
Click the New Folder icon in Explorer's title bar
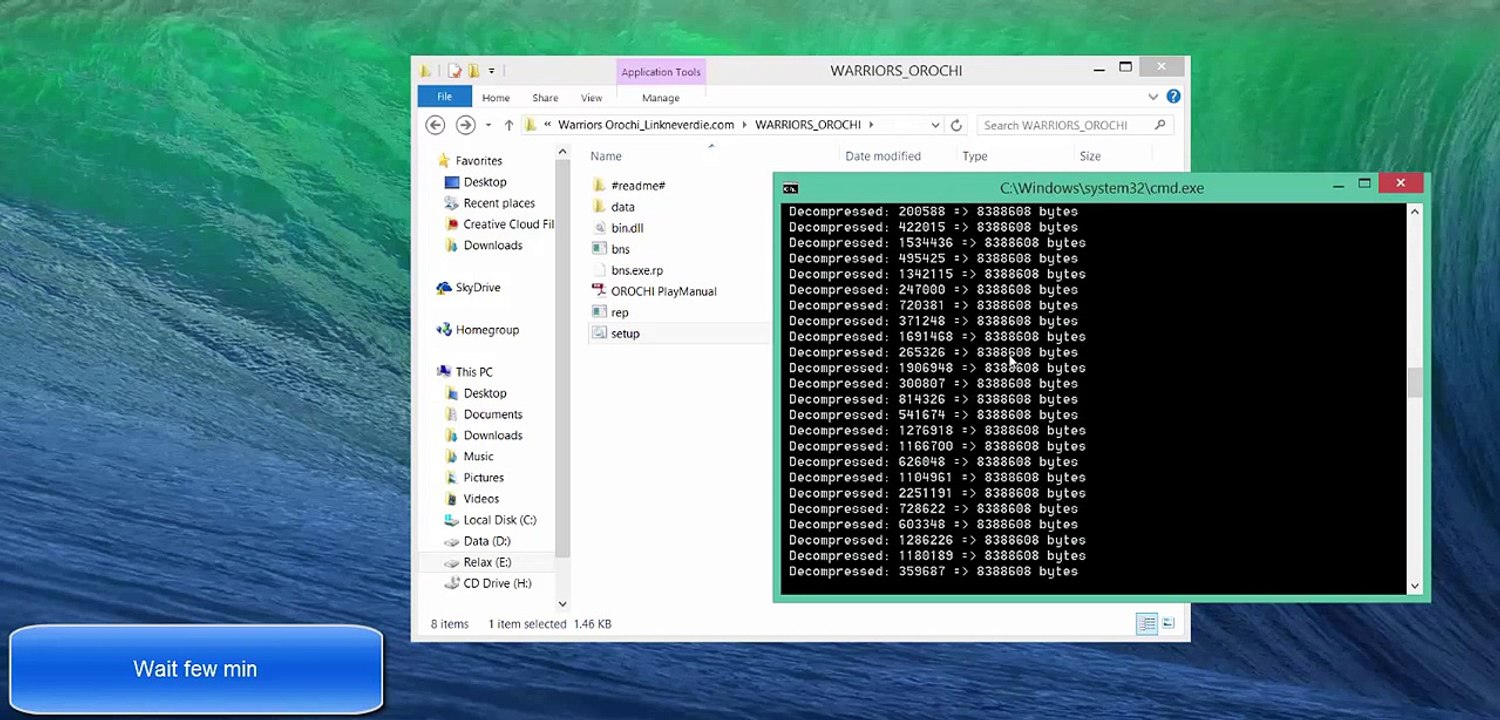click(474, 71)
